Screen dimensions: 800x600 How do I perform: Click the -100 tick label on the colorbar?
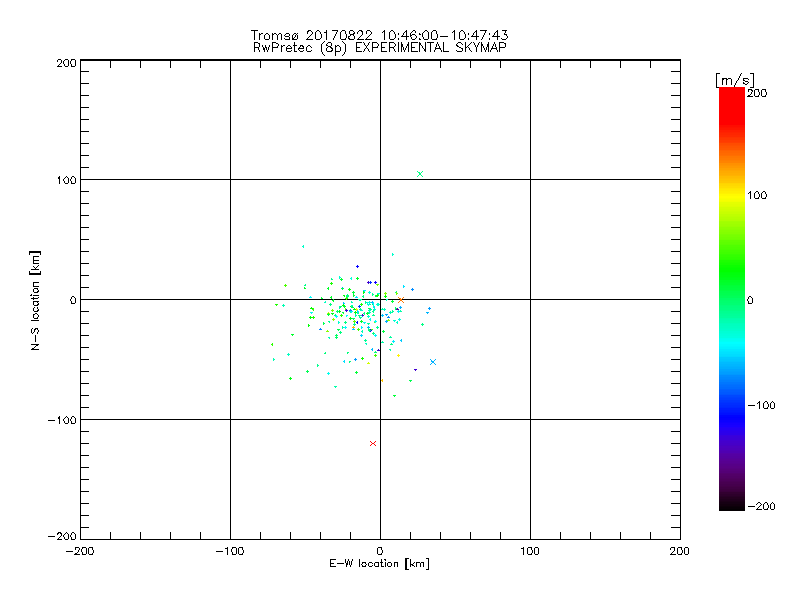761,406
